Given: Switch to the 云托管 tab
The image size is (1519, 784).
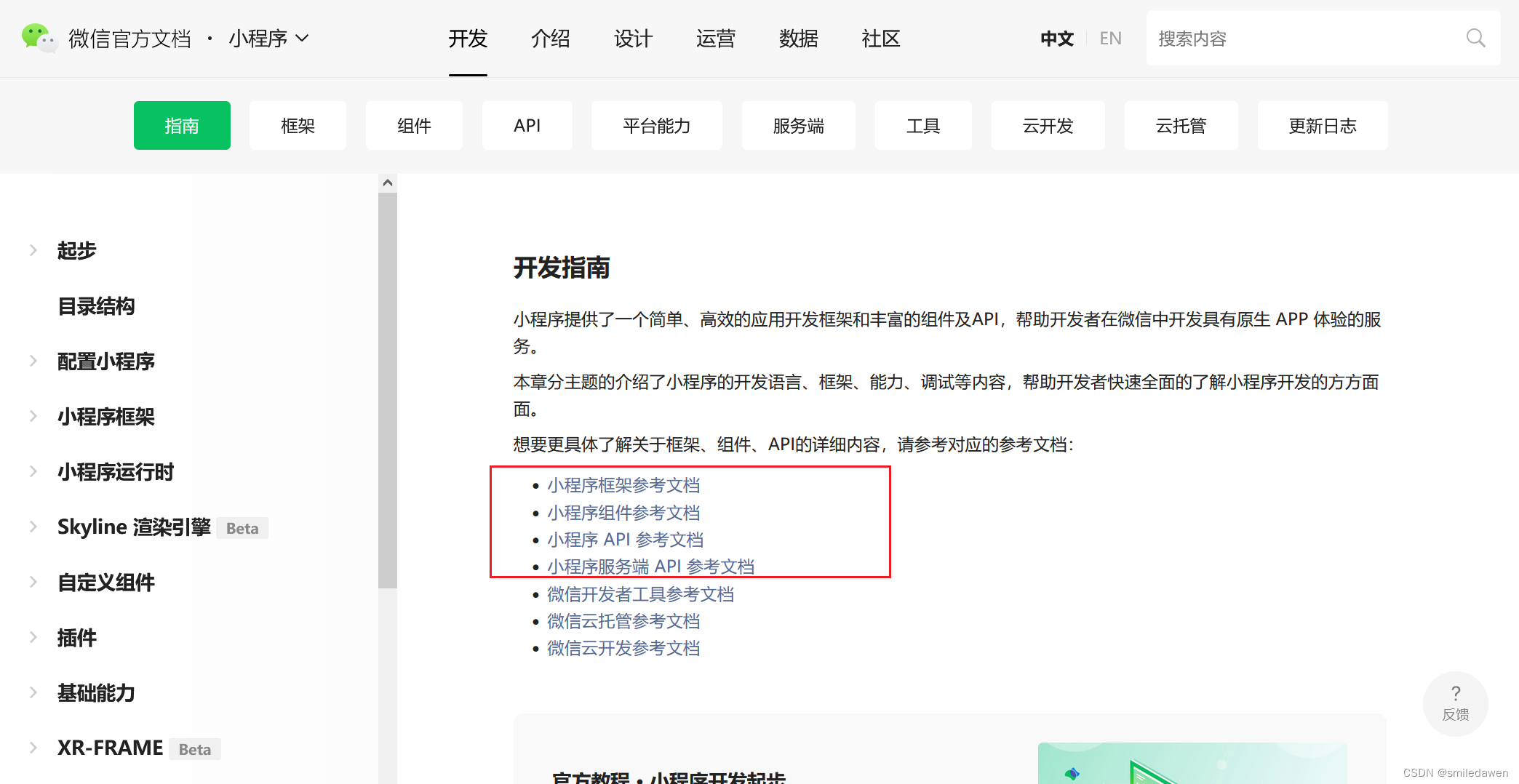Looking at the screenshot, I should (1181, 126).
